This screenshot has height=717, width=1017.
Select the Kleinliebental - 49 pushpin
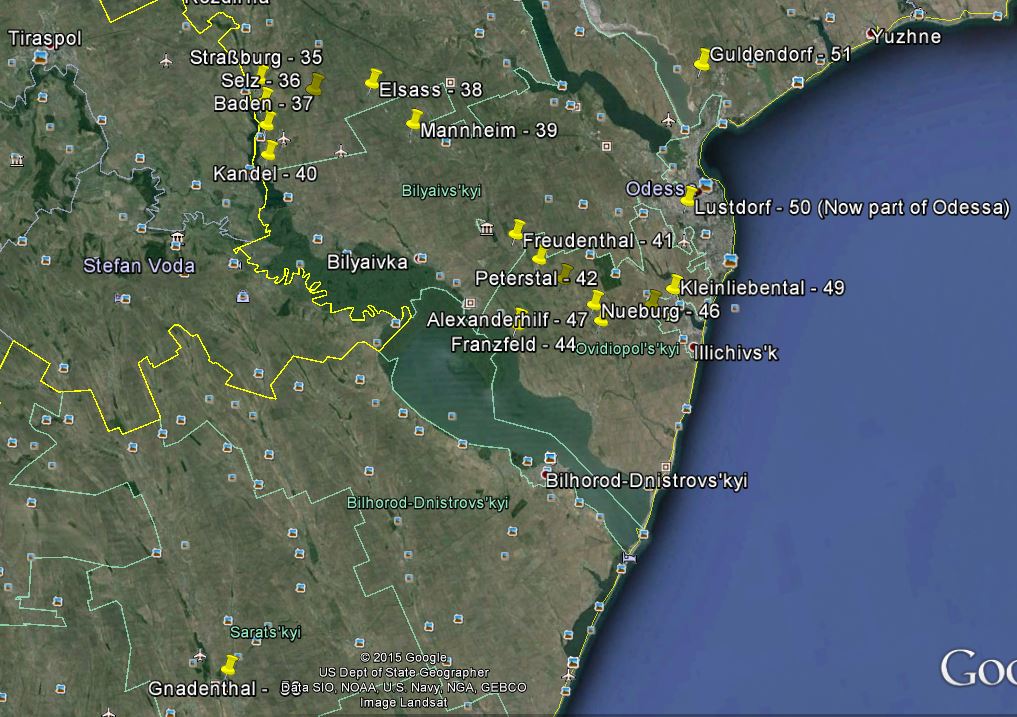point(674,285)
